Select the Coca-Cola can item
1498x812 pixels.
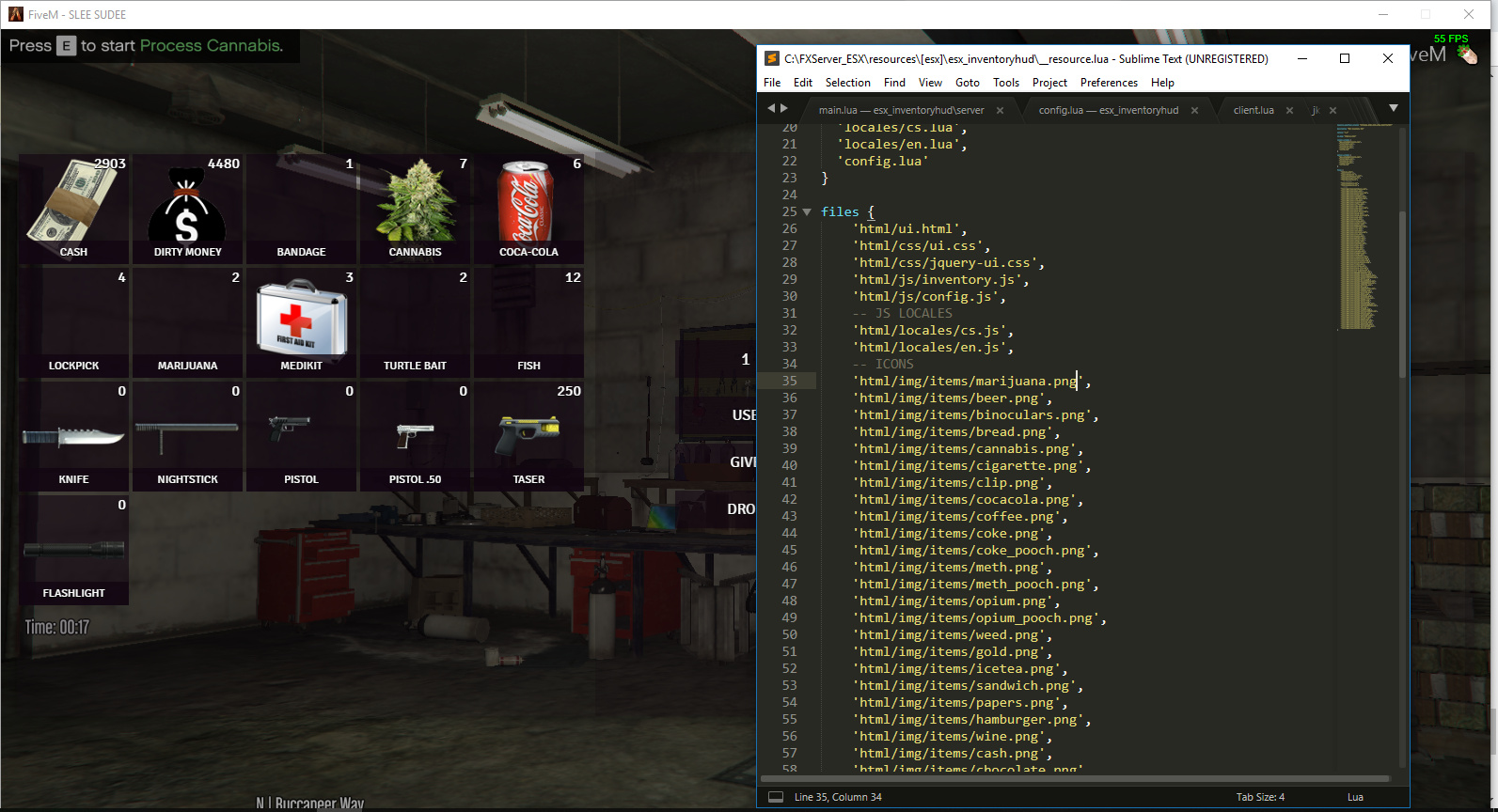coord(528,208)
